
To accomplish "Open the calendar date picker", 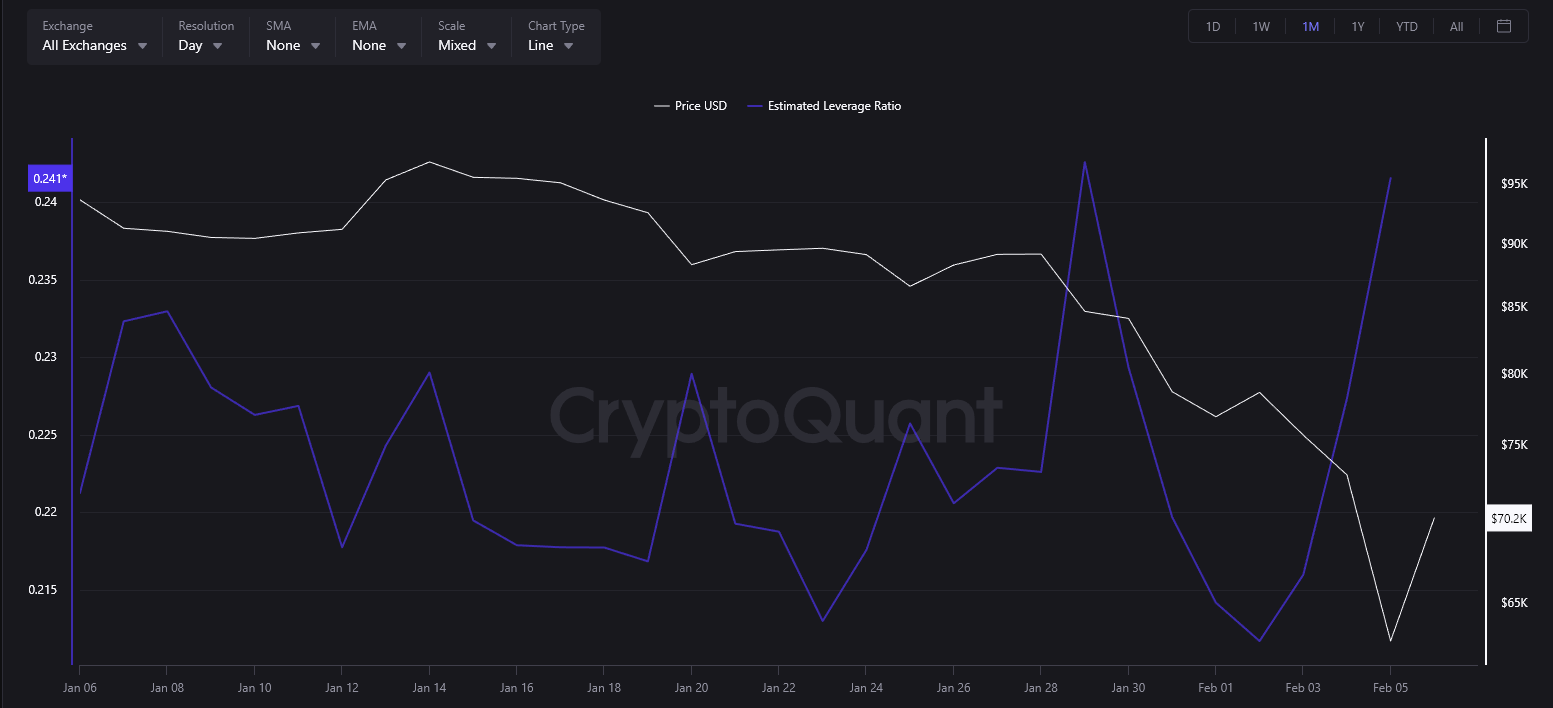I will click(1504, 26).
